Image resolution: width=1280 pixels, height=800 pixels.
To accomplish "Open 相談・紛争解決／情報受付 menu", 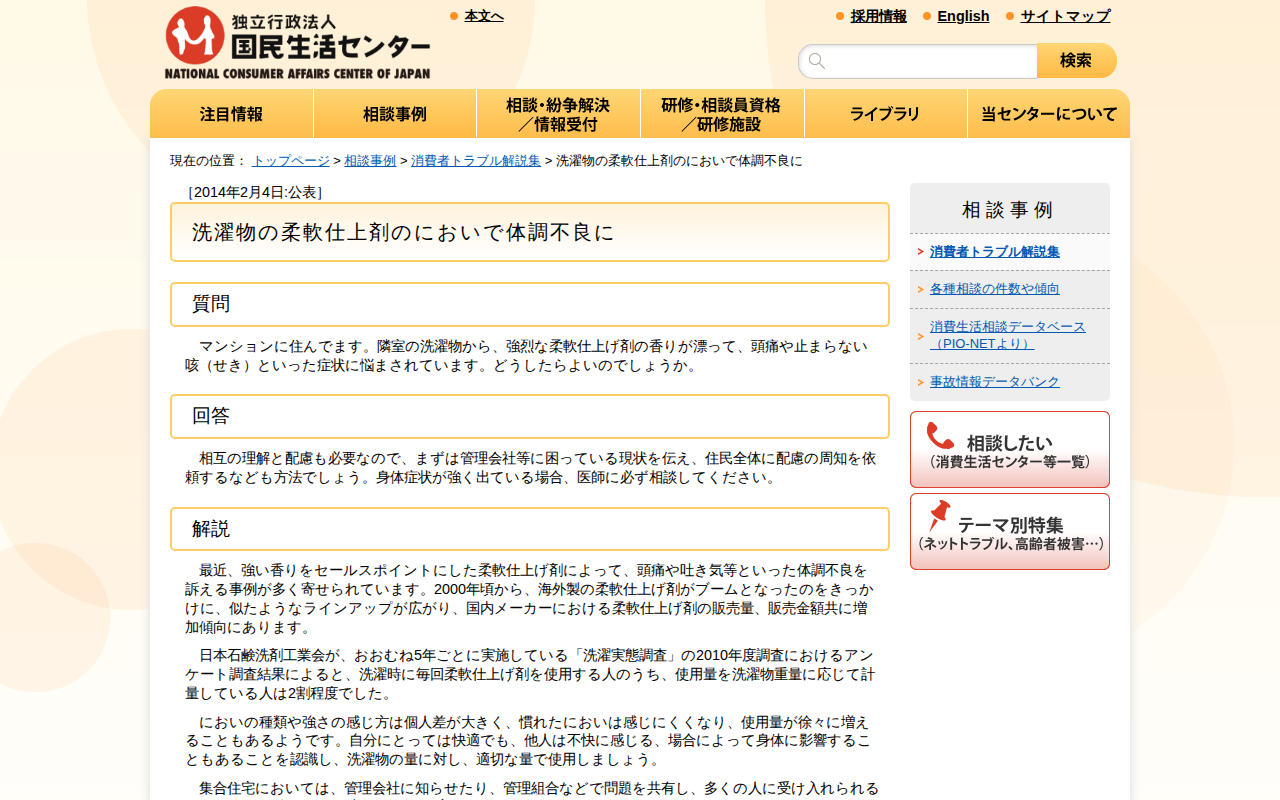I will [558, 114].
